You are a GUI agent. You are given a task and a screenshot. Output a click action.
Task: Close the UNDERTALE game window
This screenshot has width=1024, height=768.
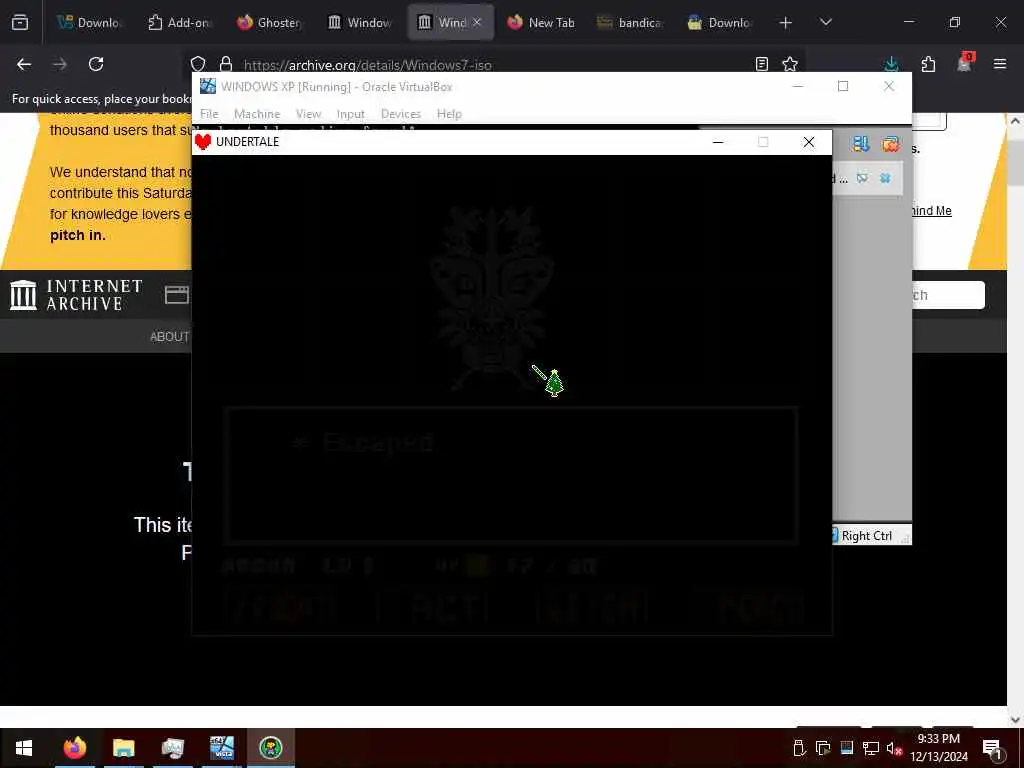808,142
